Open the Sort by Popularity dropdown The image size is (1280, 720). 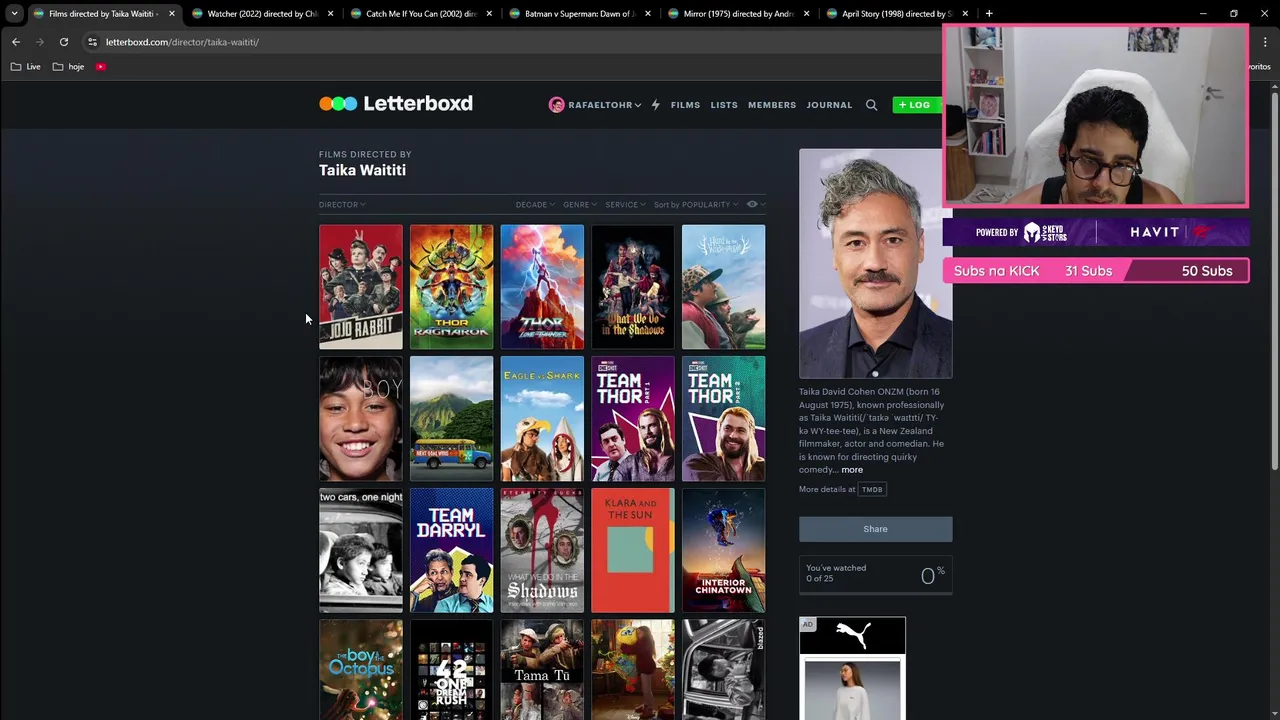(x=696, y=205)
